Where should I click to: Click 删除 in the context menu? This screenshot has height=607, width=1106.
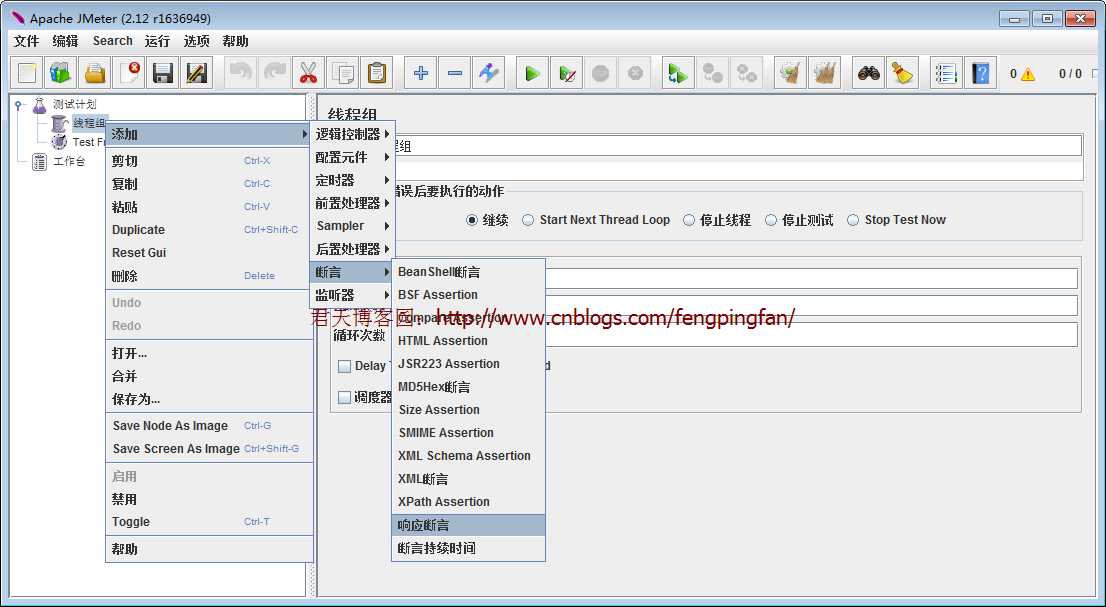click(x=209, y=276)
